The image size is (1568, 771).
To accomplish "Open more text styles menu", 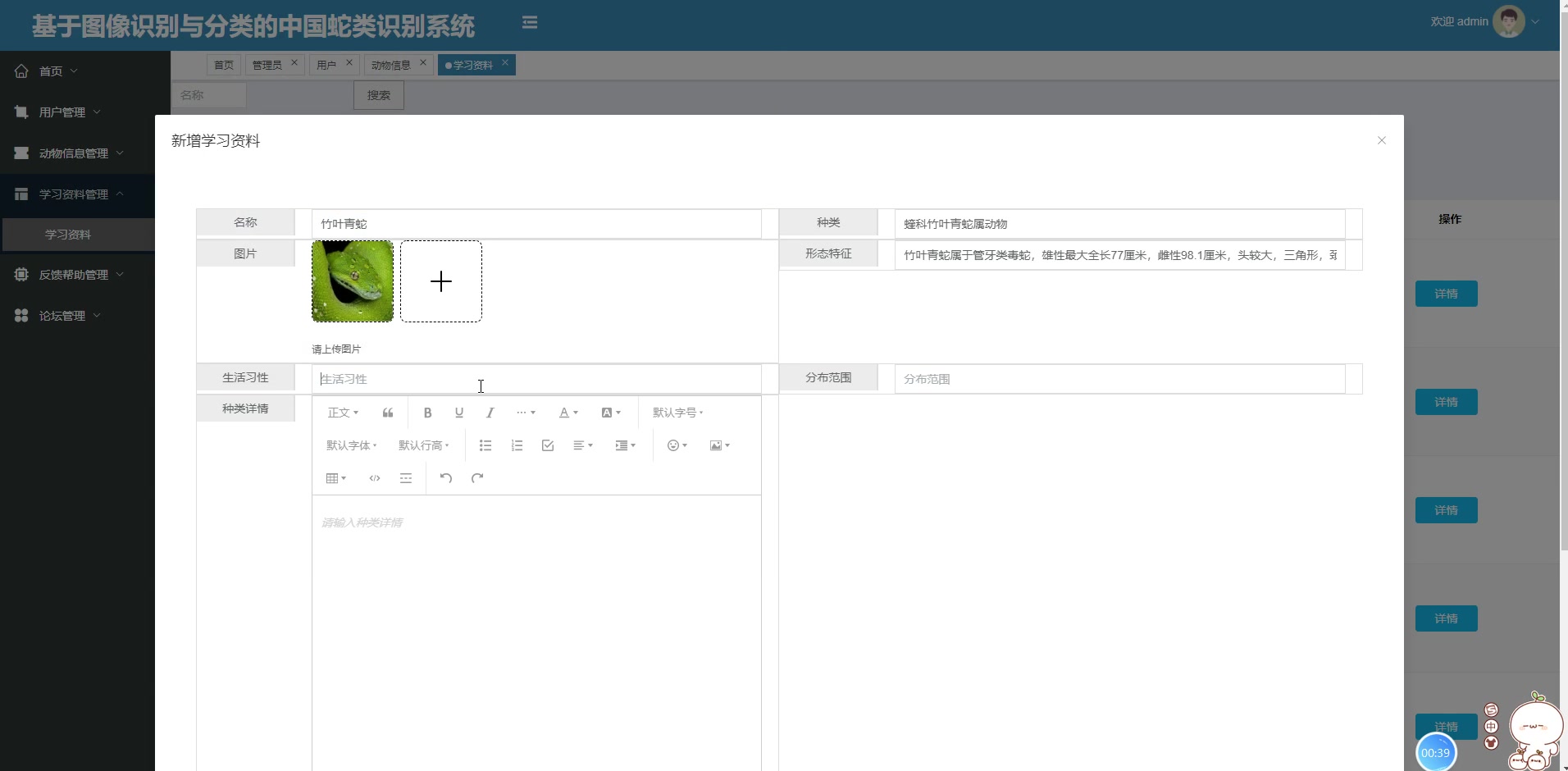I will [x=526, y=413].
